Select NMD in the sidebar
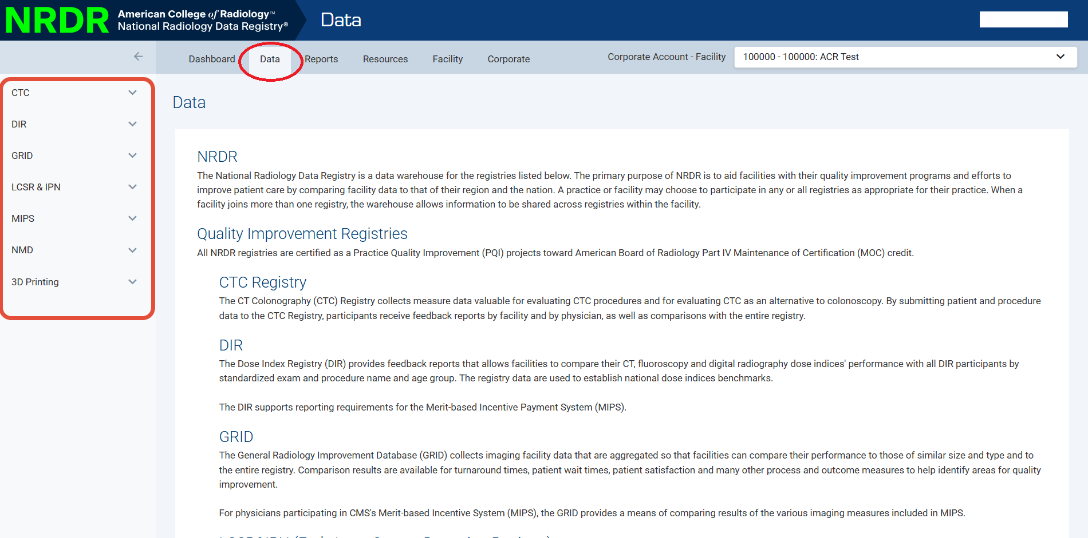 tap(22, 250)
